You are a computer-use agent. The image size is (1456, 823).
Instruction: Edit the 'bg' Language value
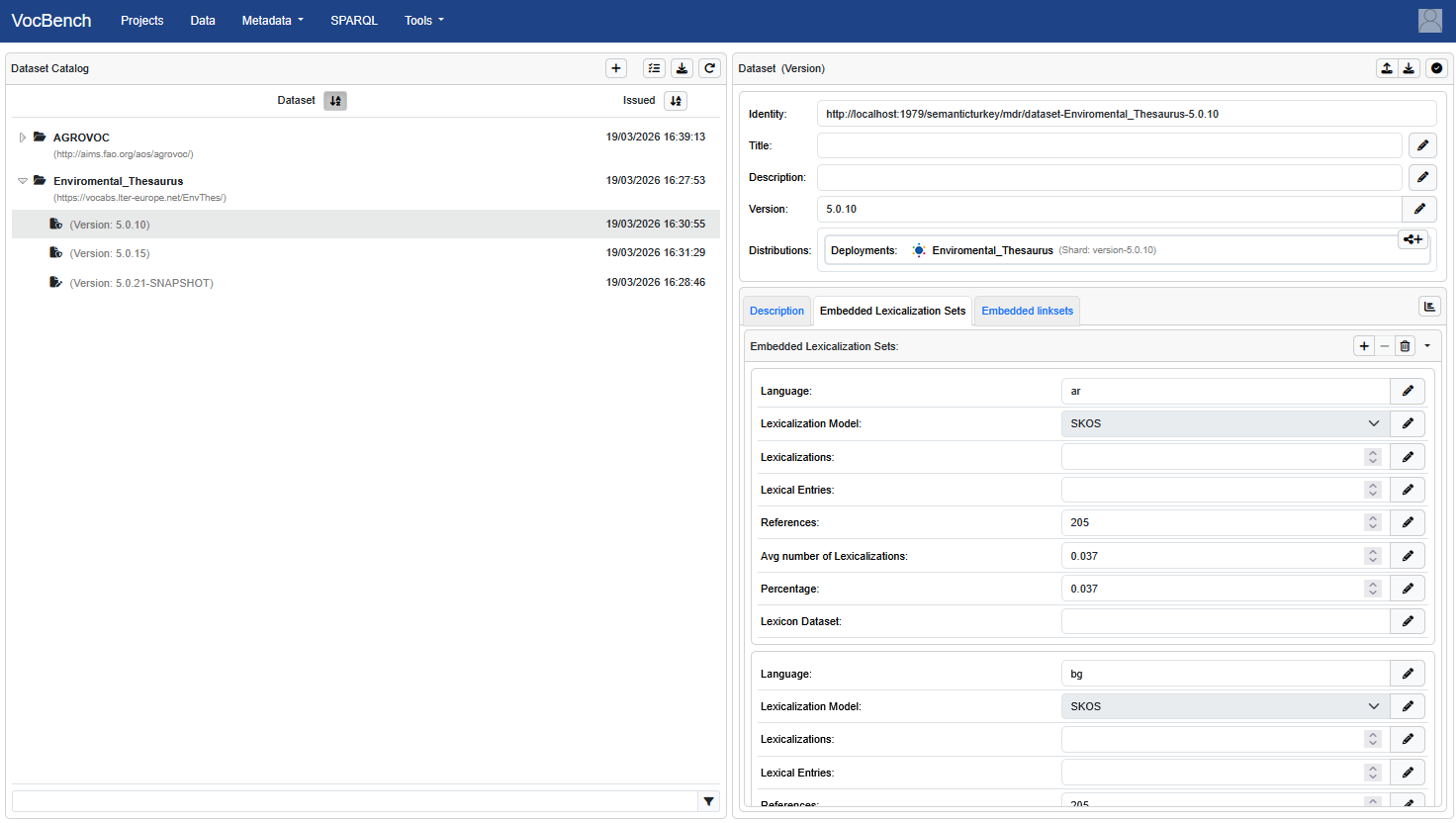(1408, 674)
